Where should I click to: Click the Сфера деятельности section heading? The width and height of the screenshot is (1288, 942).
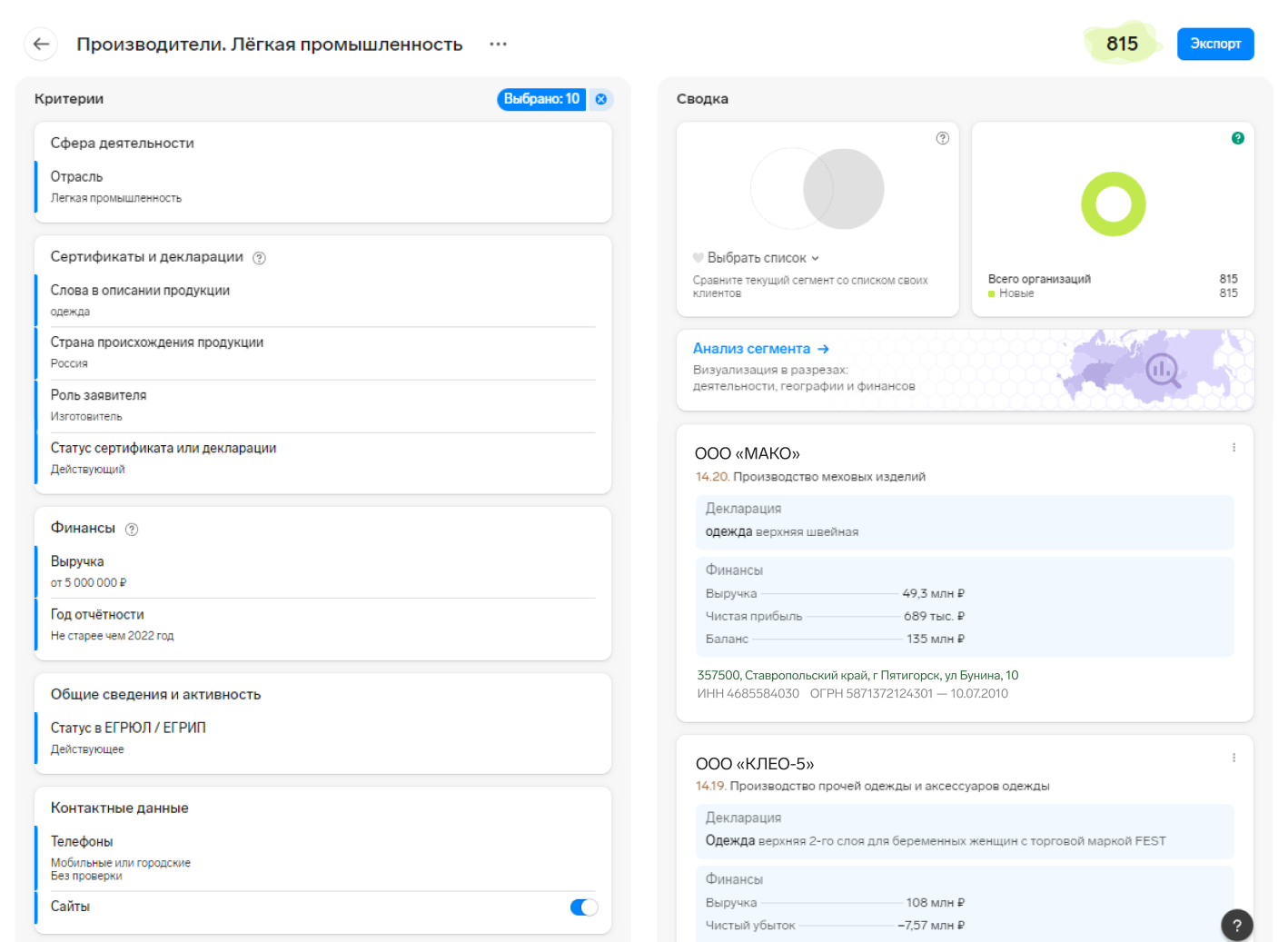[122, 143]
